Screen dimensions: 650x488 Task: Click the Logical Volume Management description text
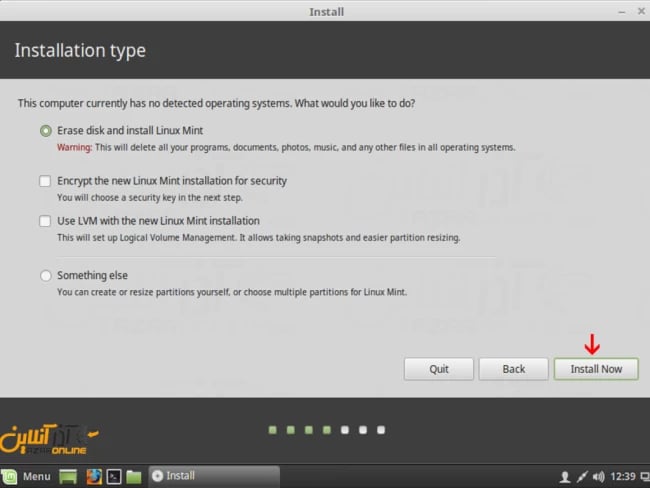click(x=259, y=238)
